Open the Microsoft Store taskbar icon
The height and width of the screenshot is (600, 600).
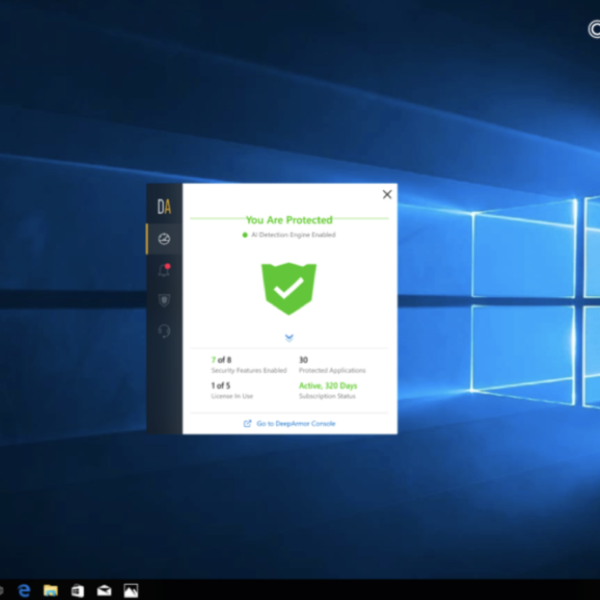click(x=77, y=590)
